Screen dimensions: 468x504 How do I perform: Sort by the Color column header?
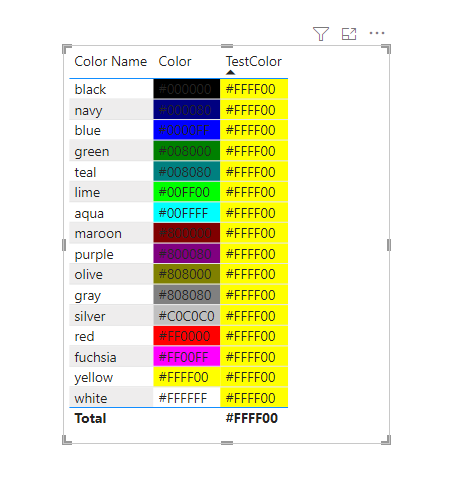[175, 62]
